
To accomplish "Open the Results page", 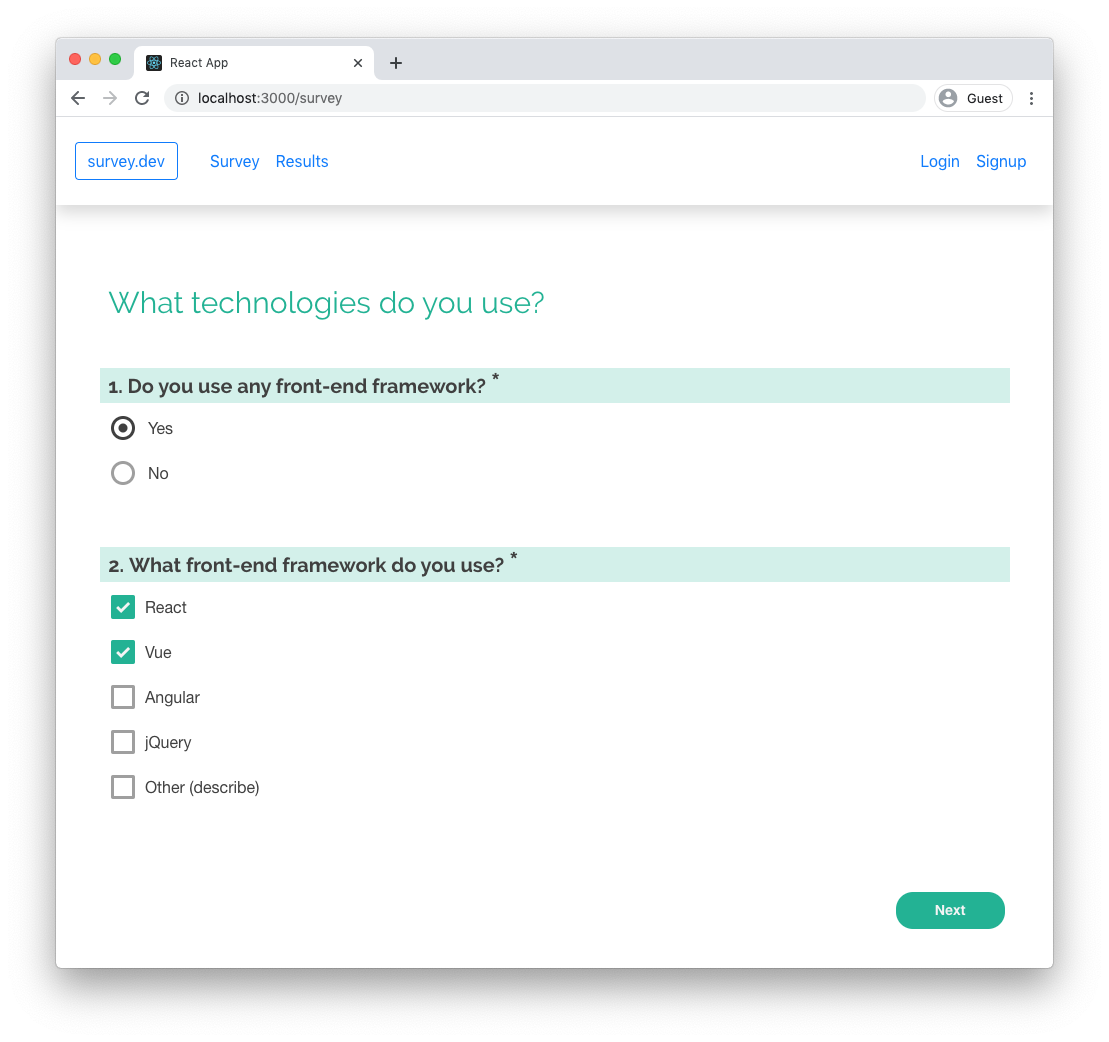I will (x=301, y=161).
